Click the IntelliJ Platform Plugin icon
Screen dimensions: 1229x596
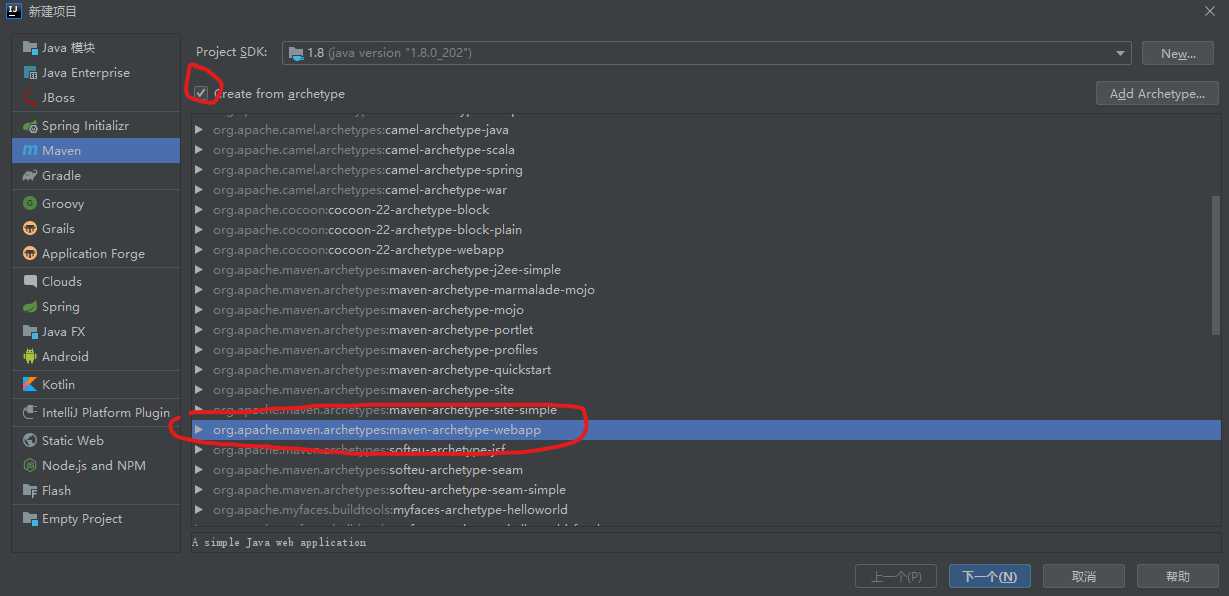30,413
